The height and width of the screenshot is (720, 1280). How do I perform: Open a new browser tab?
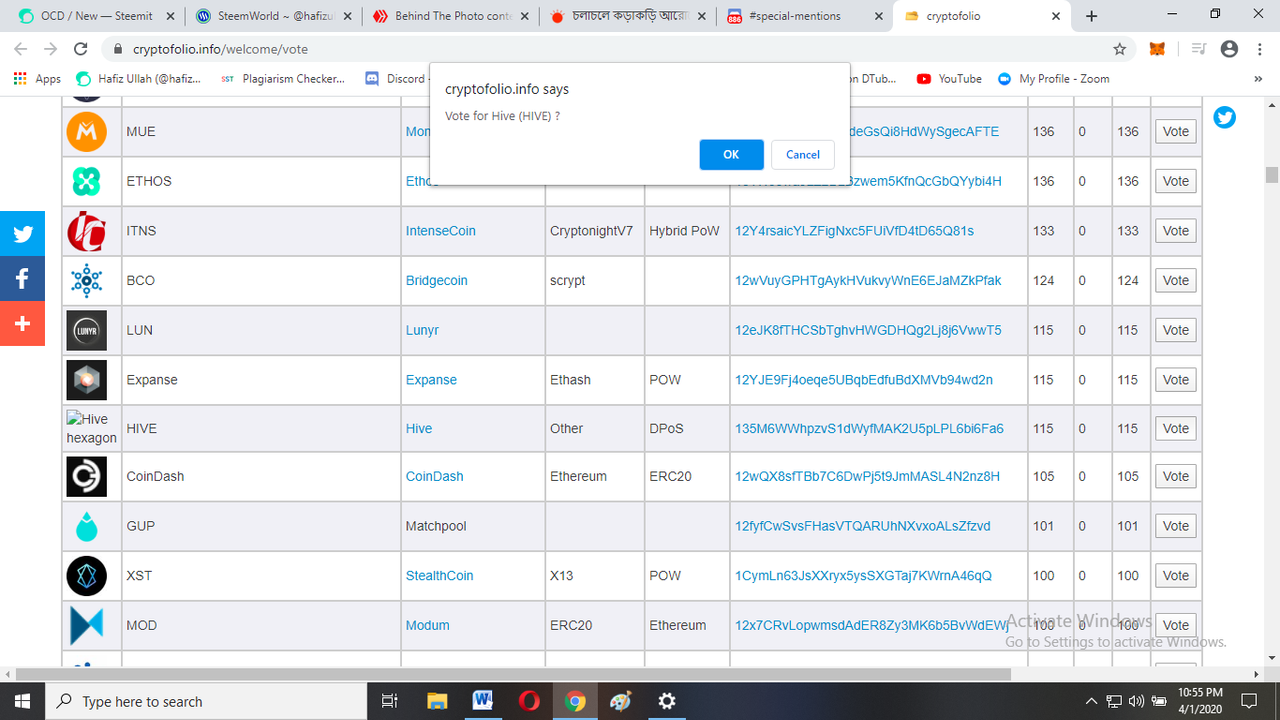coord(1091,16)
